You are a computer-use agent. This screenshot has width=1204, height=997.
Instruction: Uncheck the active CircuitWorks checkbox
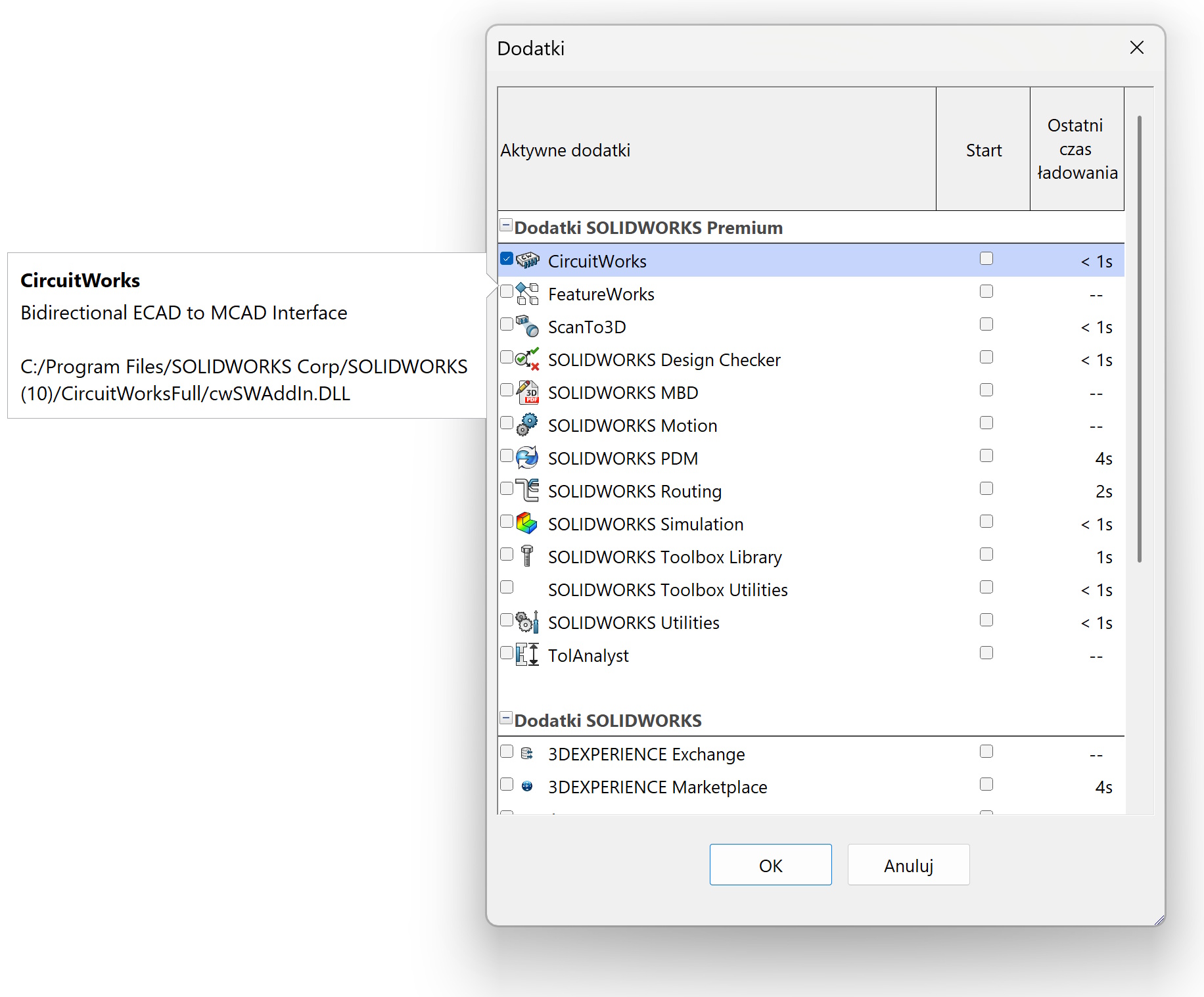(507, 259)
